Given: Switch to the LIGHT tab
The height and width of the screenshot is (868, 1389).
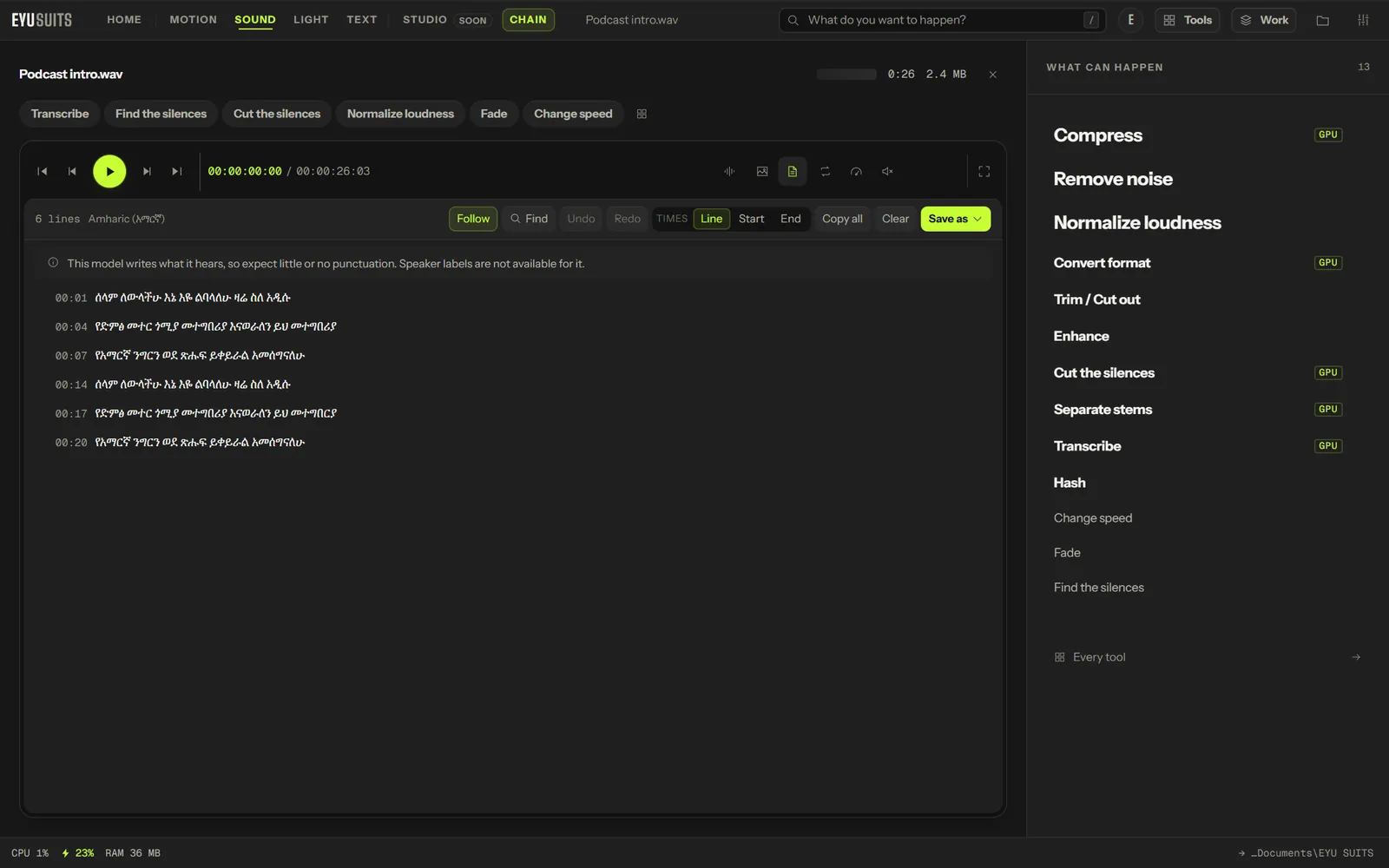Looking at the screenshot, I should point(311,20).
